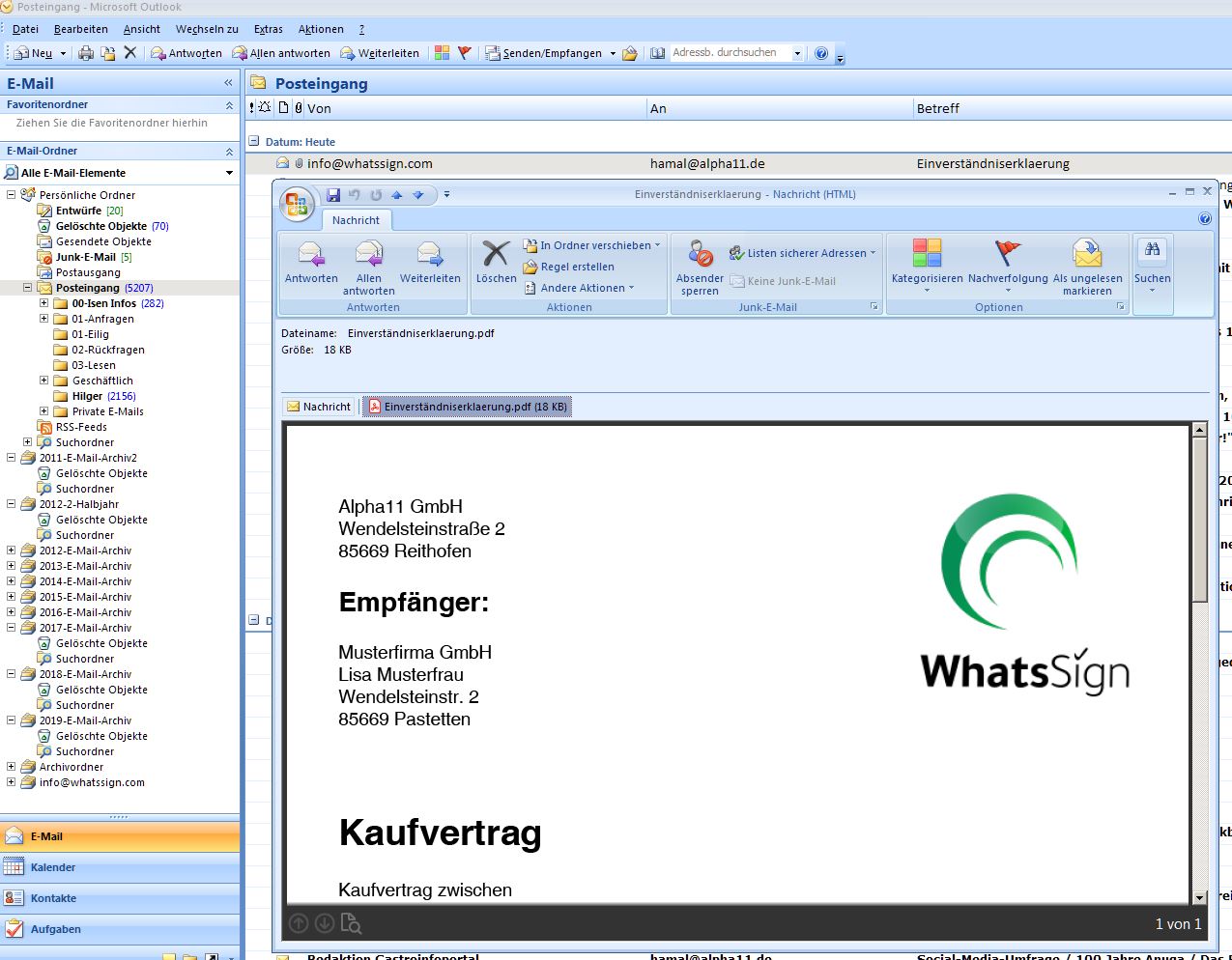Screen dimensions: 1232x960
Task: Collapse the Datum: Heute group
Action: (x=254, y=141)
